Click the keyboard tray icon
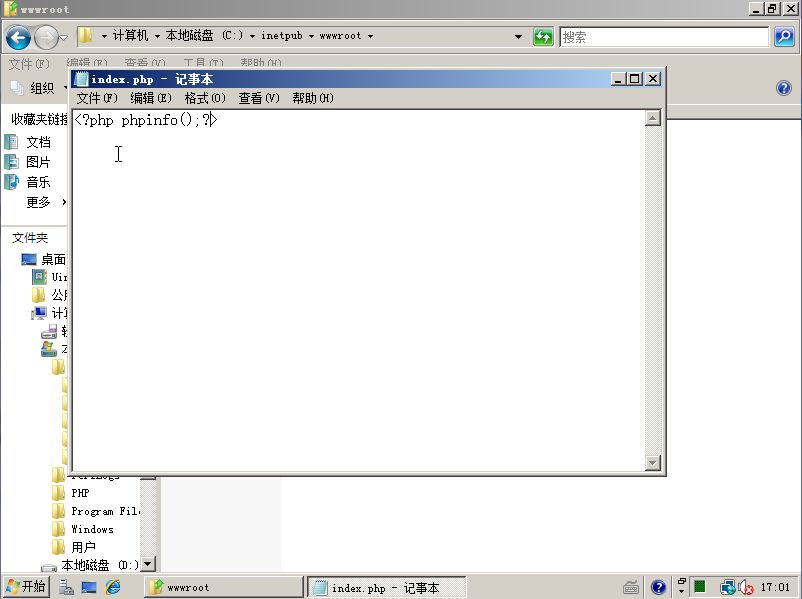This screenshot has height=599, width=802. pos(631,588)
